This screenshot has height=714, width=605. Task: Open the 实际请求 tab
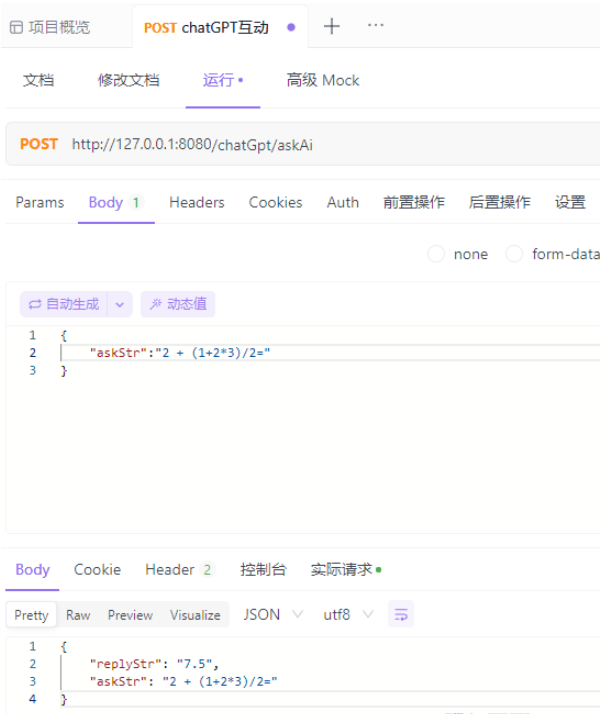(346, 570)
